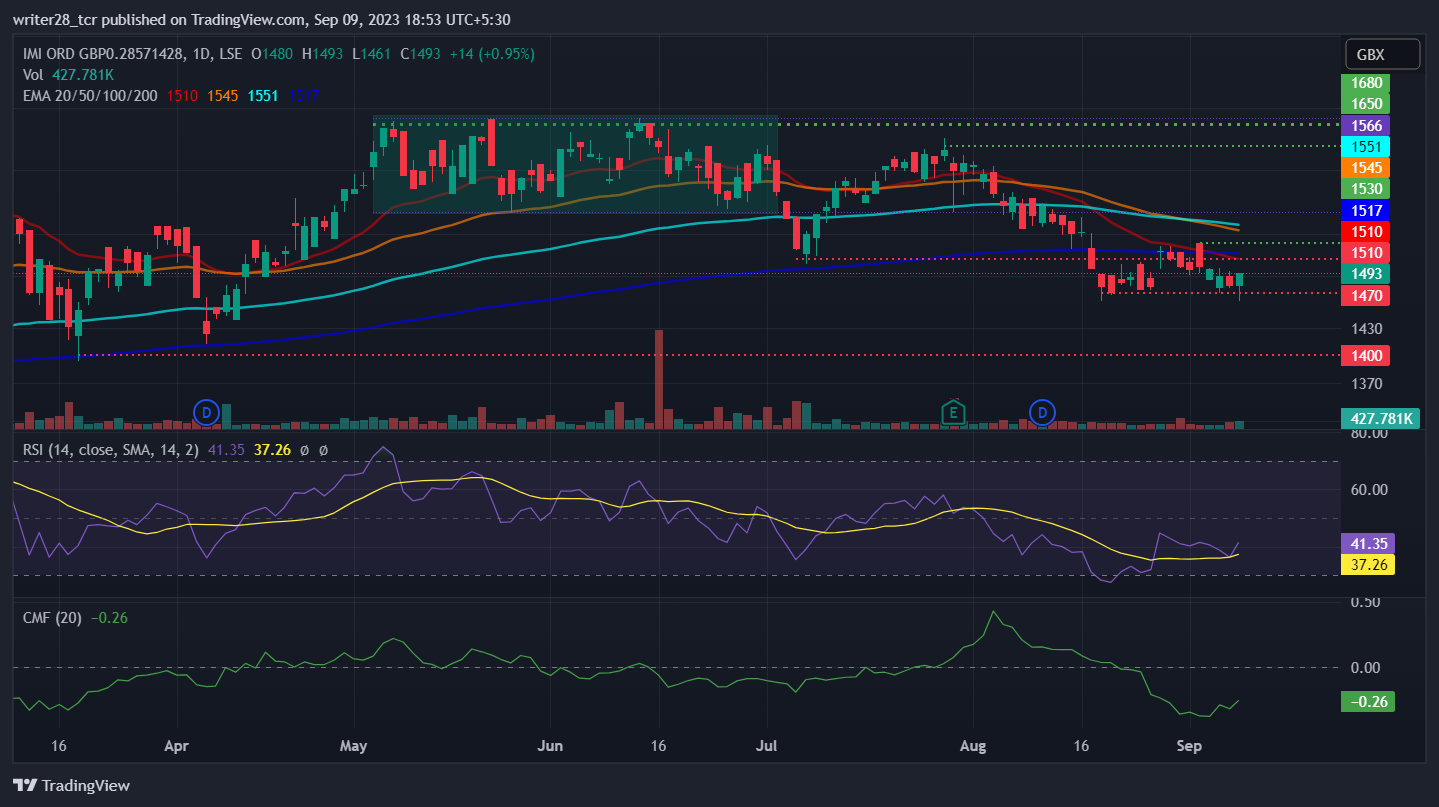Click the dividend D marker in mid August
The width and height of the screenshot is (1439, 807).
pos(1043,411)
